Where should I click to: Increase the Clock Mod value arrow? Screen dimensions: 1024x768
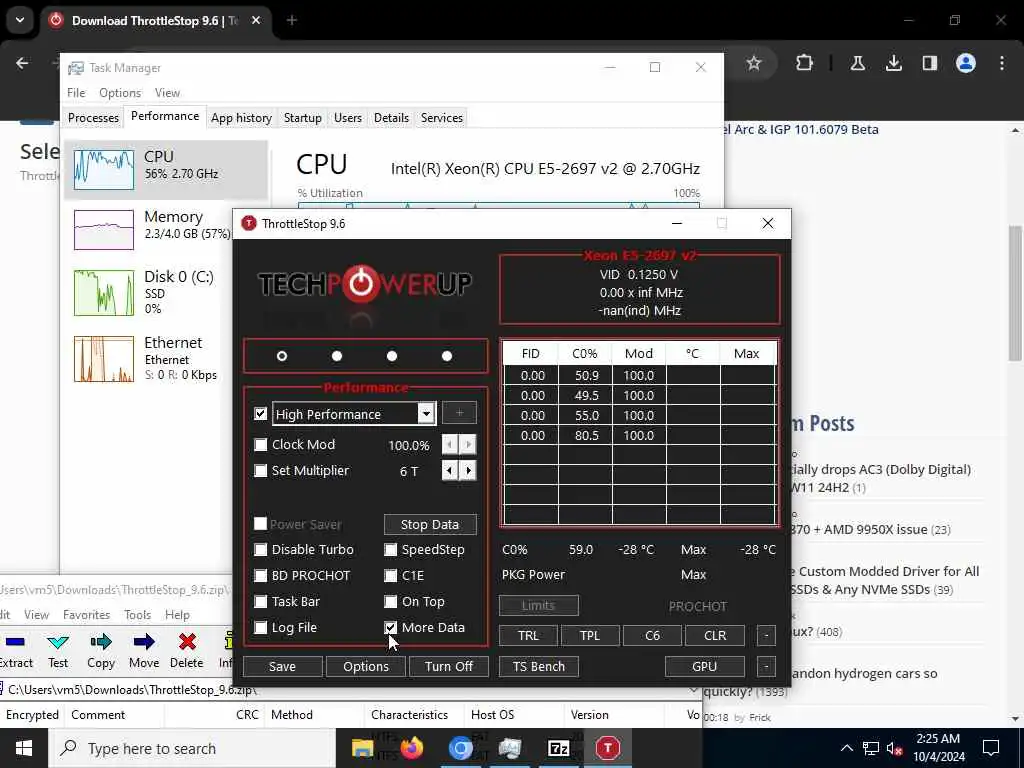(x=468, y=445)
